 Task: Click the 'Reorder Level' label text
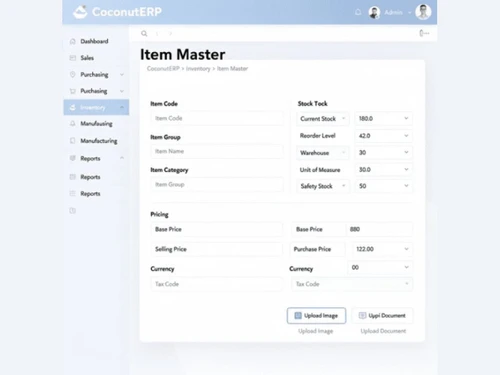317,136
